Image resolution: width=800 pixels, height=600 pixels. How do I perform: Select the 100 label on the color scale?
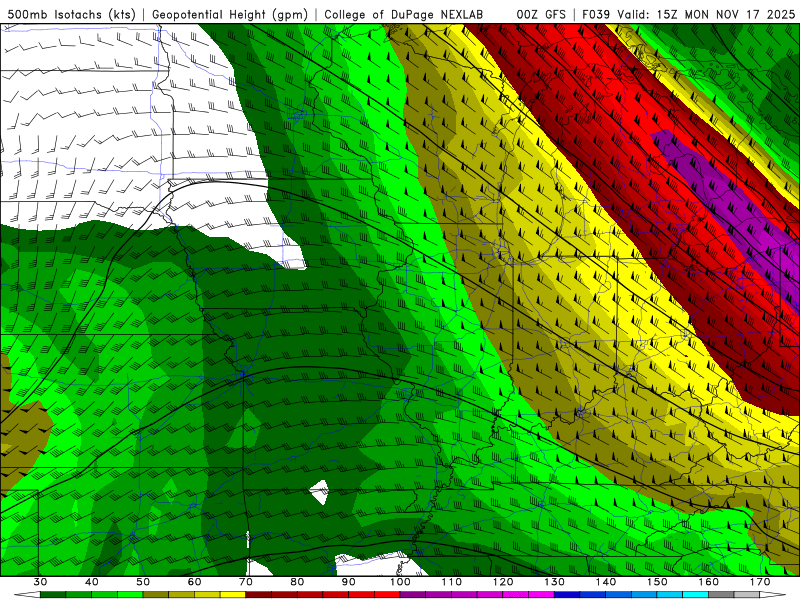click(x=401, y=582)
